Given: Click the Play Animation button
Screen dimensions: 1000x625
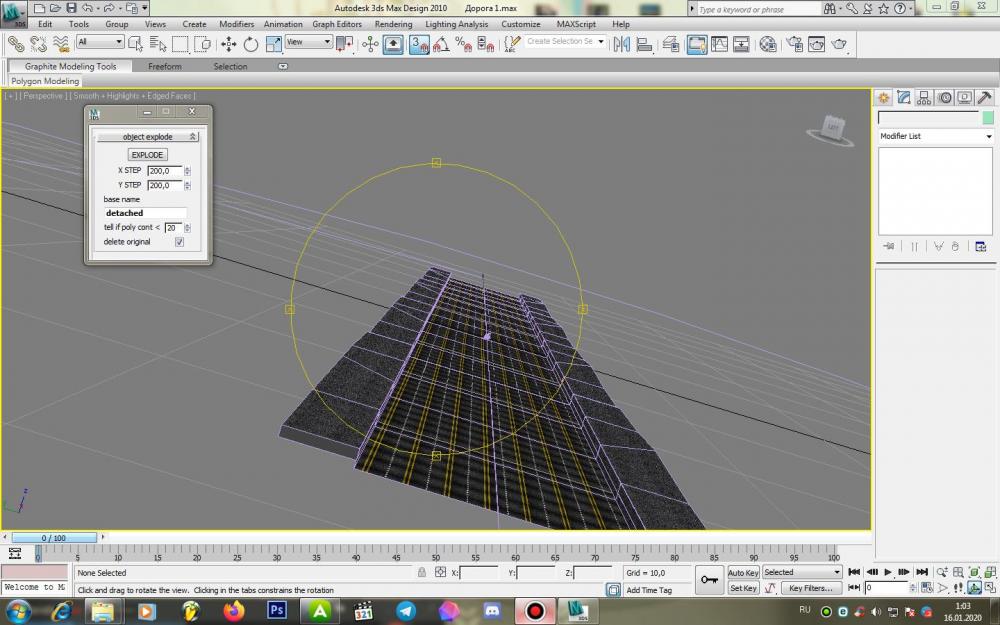Looking at the screenshot, I should tap(888, 572).
